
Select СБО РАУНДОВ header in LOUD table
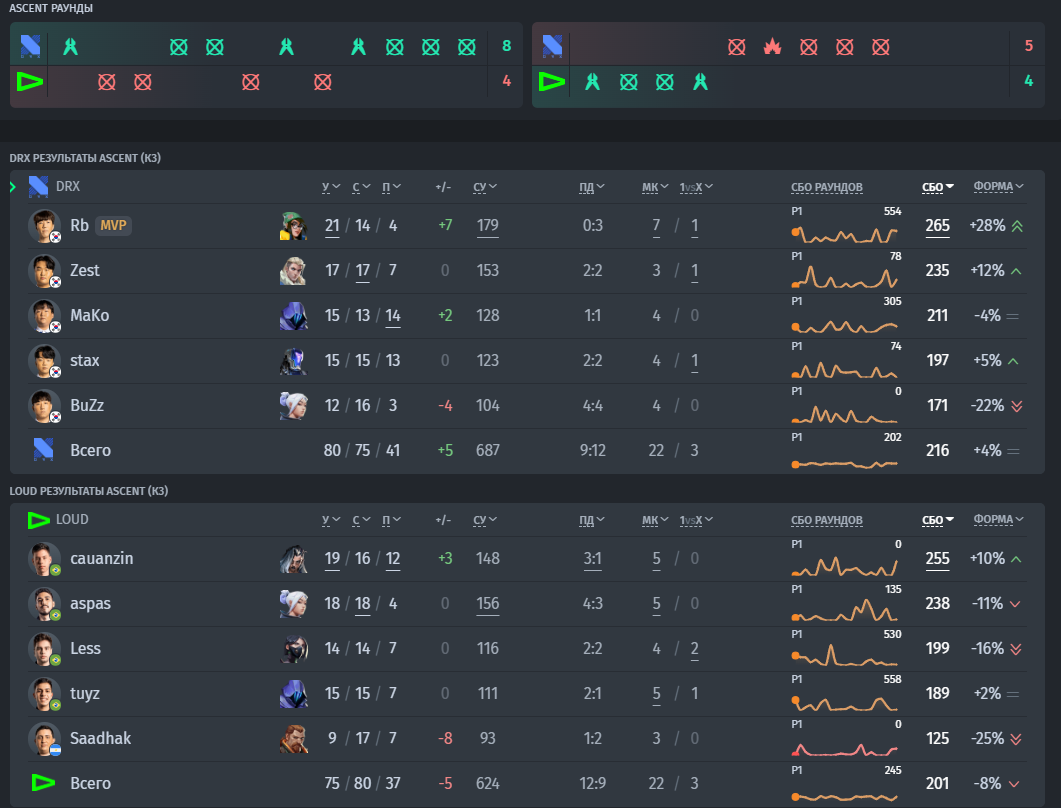pos(826,520)
